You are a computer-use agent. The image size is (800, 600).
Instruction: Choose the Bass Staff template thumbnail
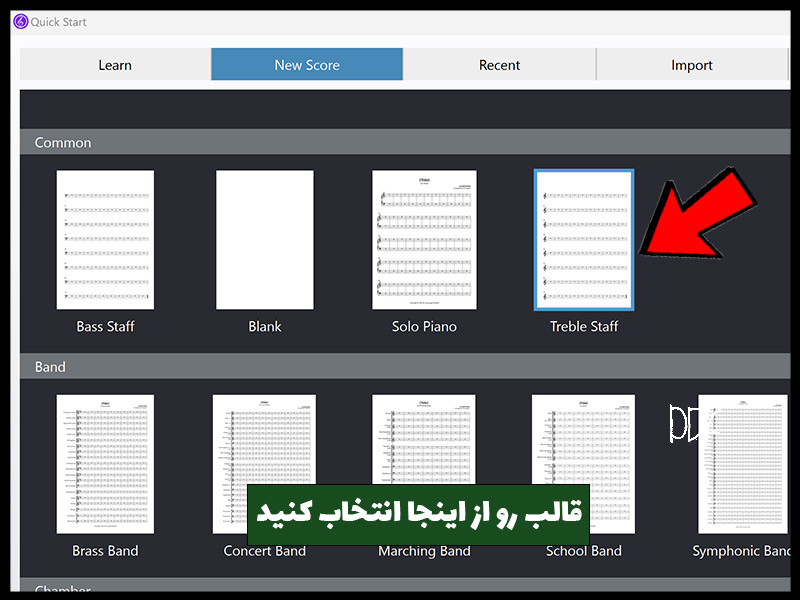tap(105, 239)
